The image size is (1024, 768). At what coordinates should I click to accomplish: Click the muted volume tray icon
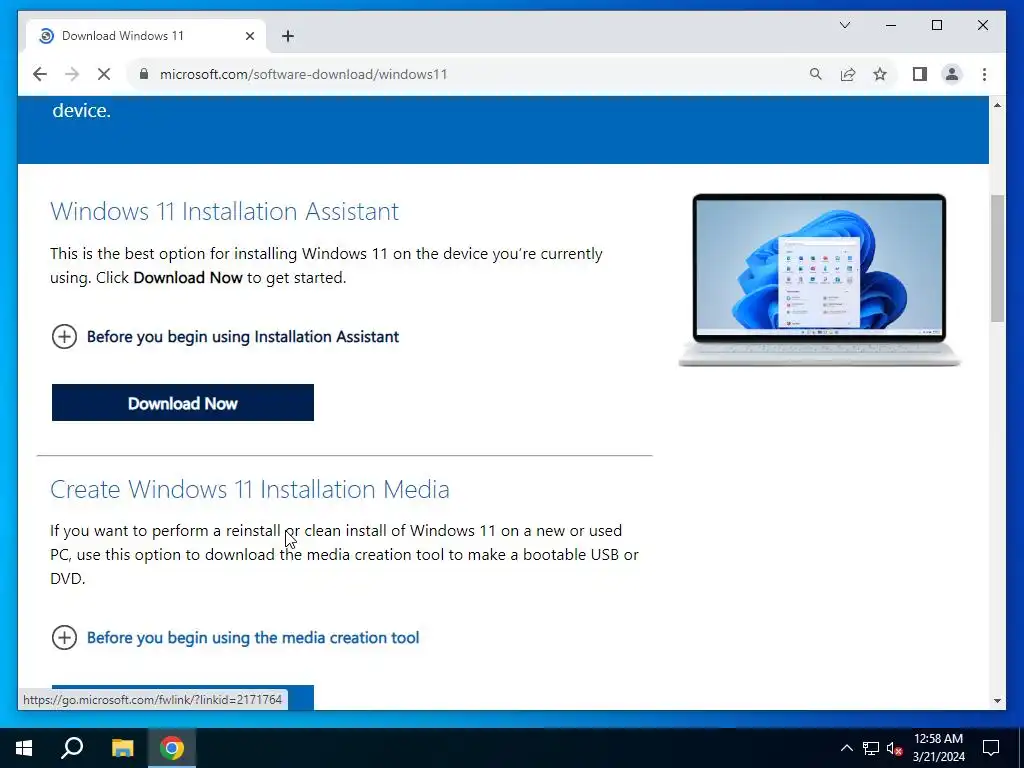894,748
